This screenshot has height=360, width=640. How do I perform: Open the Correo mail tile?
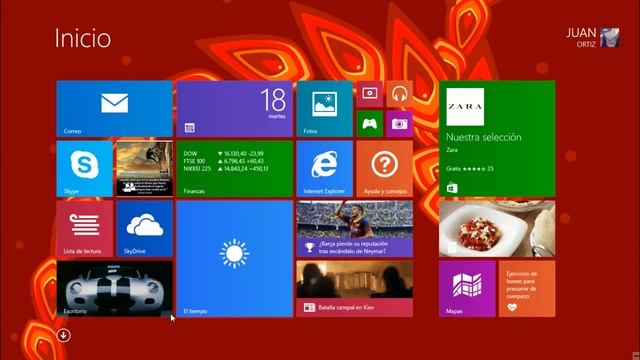click(114, 109)
